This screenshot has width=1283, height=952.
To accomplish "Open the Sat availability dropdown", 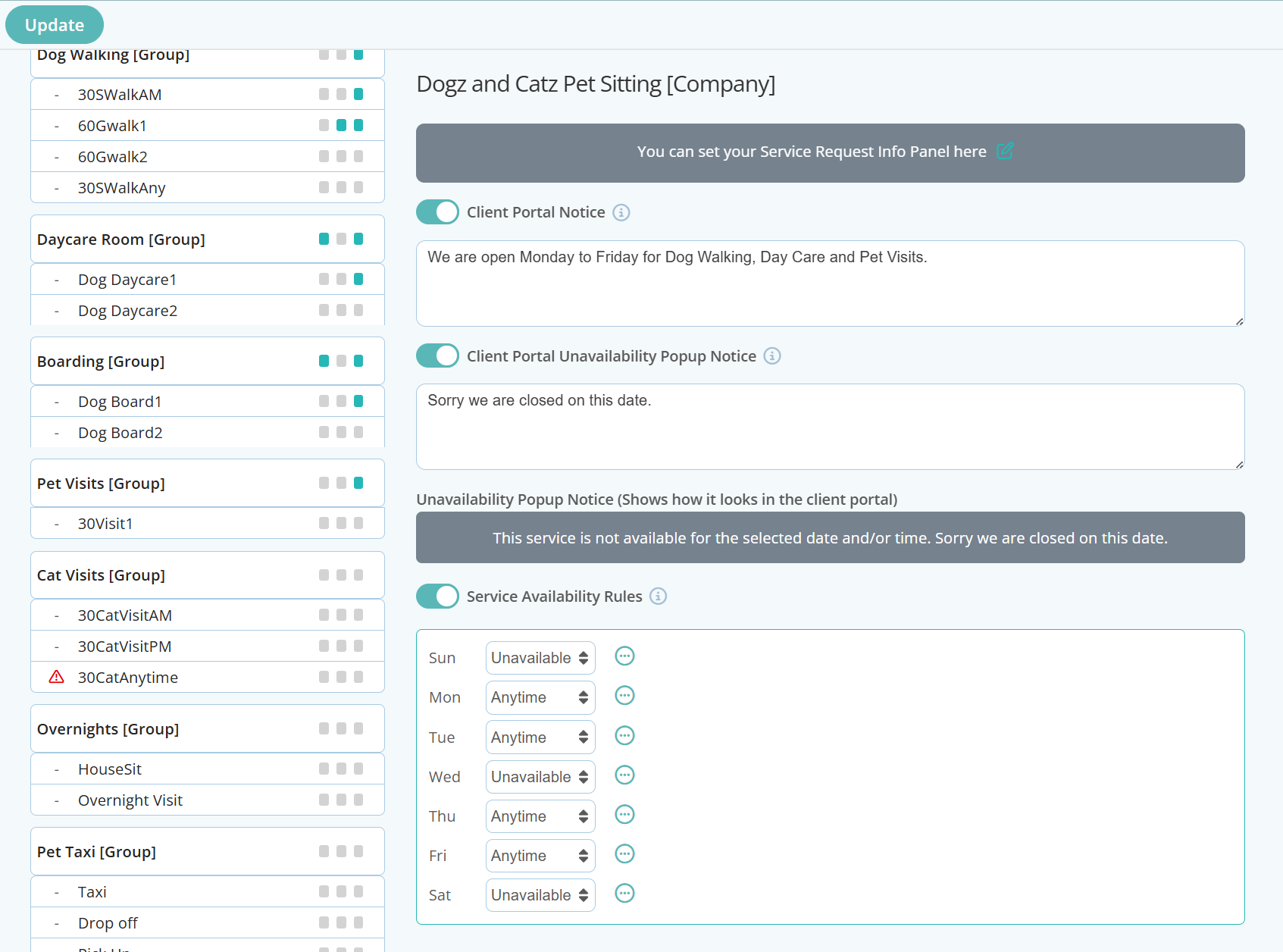I will coord(540,895).
